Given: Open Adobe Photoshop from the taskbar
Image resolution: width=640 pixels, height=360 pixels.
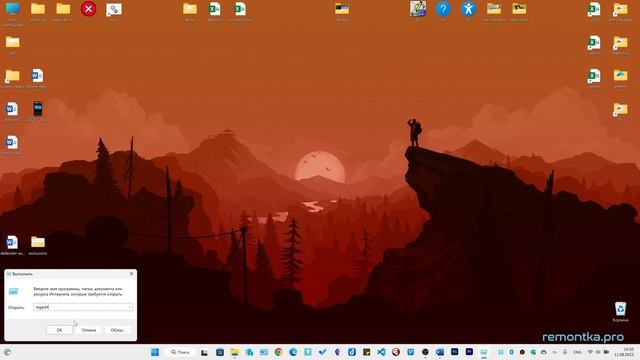Looking at the screenshot, I should point(454,352).
